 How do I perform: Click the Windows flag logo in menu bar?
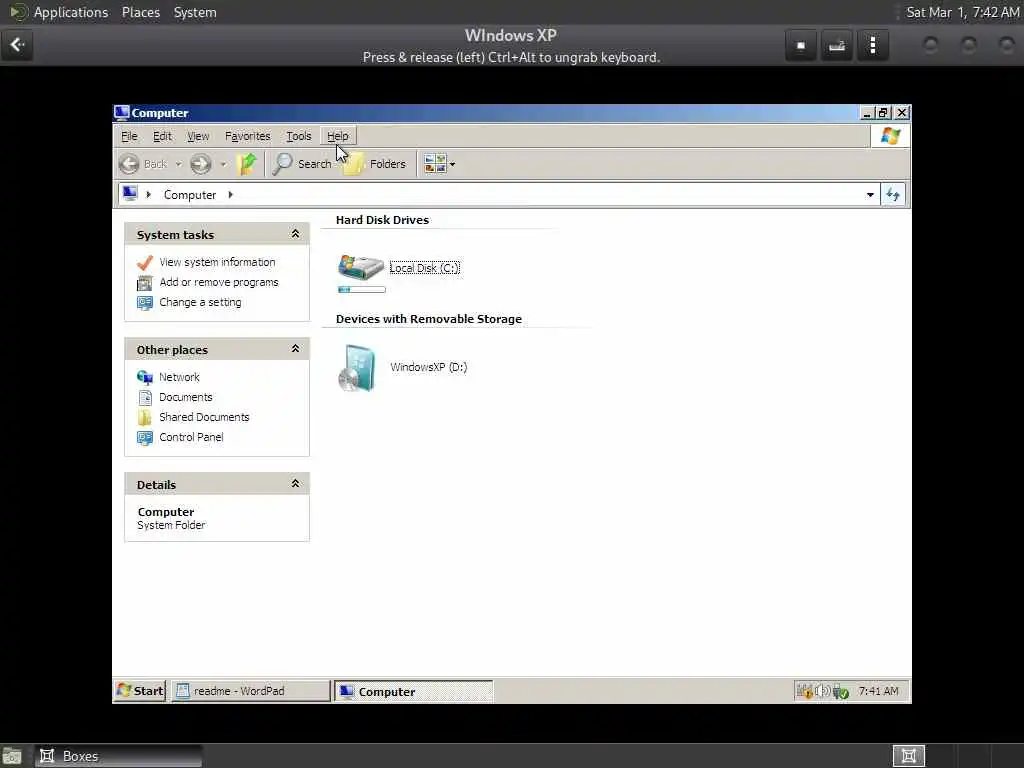pyautogui.click(x=890, y=136)
